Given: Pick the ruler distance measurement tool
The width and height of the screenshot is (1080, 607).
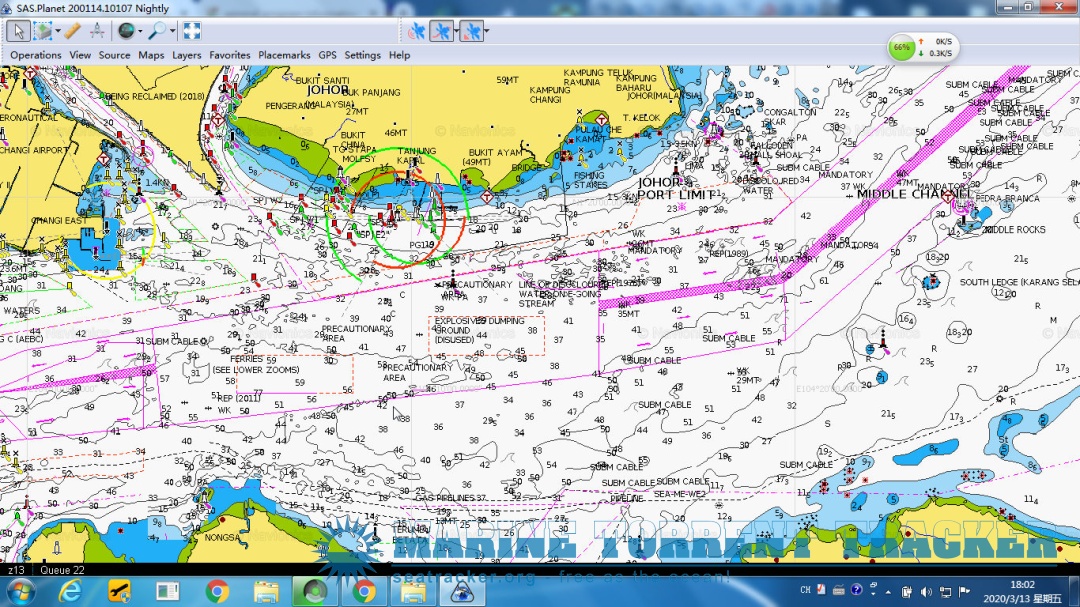Looking at the screenshot, I should pyautogui.click(x=72, y=31).
